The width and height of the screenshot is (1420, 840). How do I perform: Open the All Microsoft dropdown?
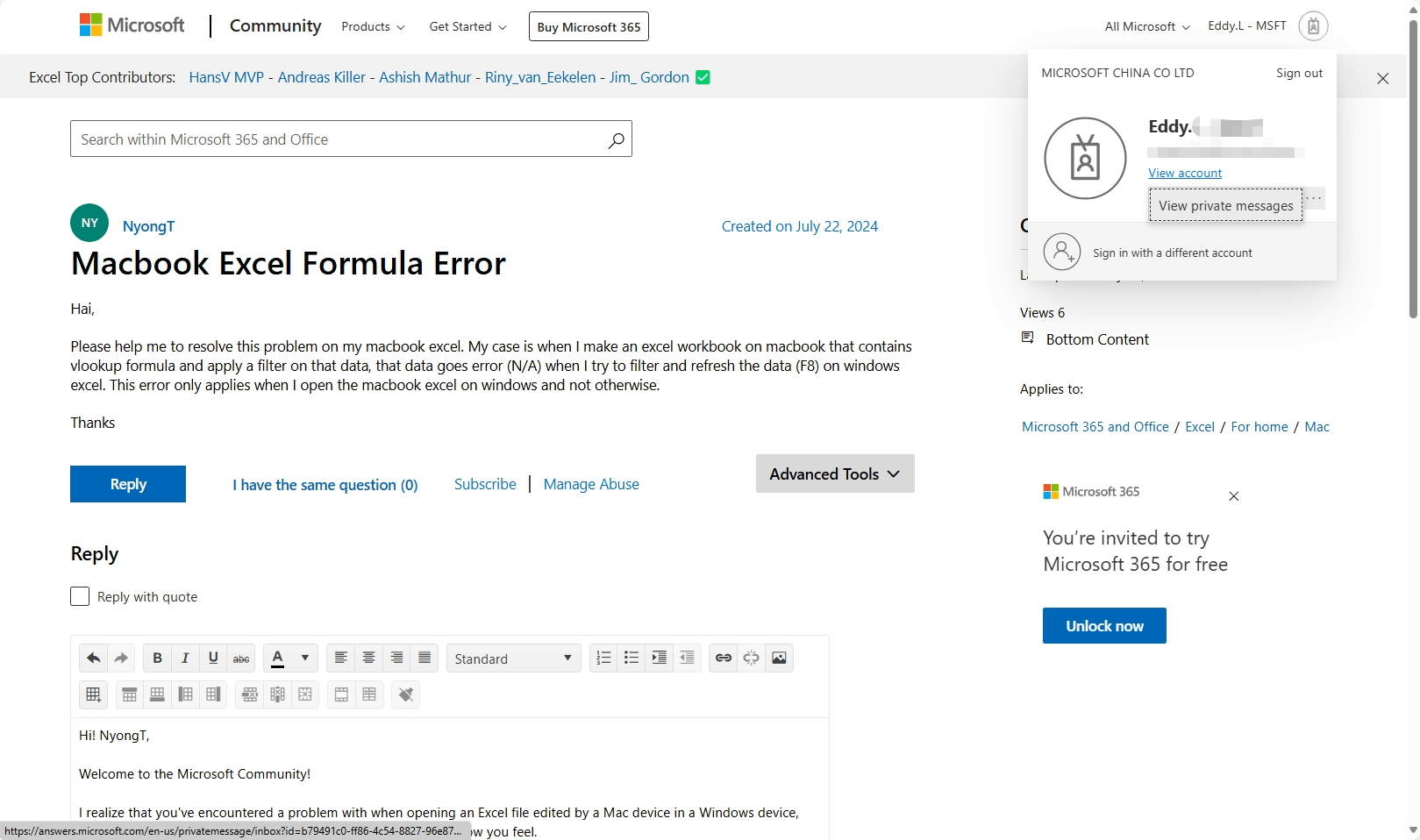(1147, 27)
